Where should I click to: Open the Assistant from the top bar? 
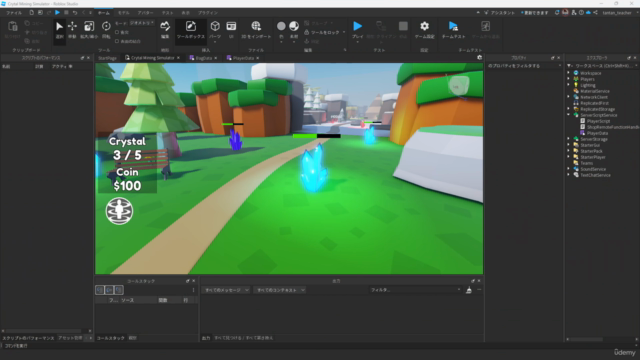(500, 13)
